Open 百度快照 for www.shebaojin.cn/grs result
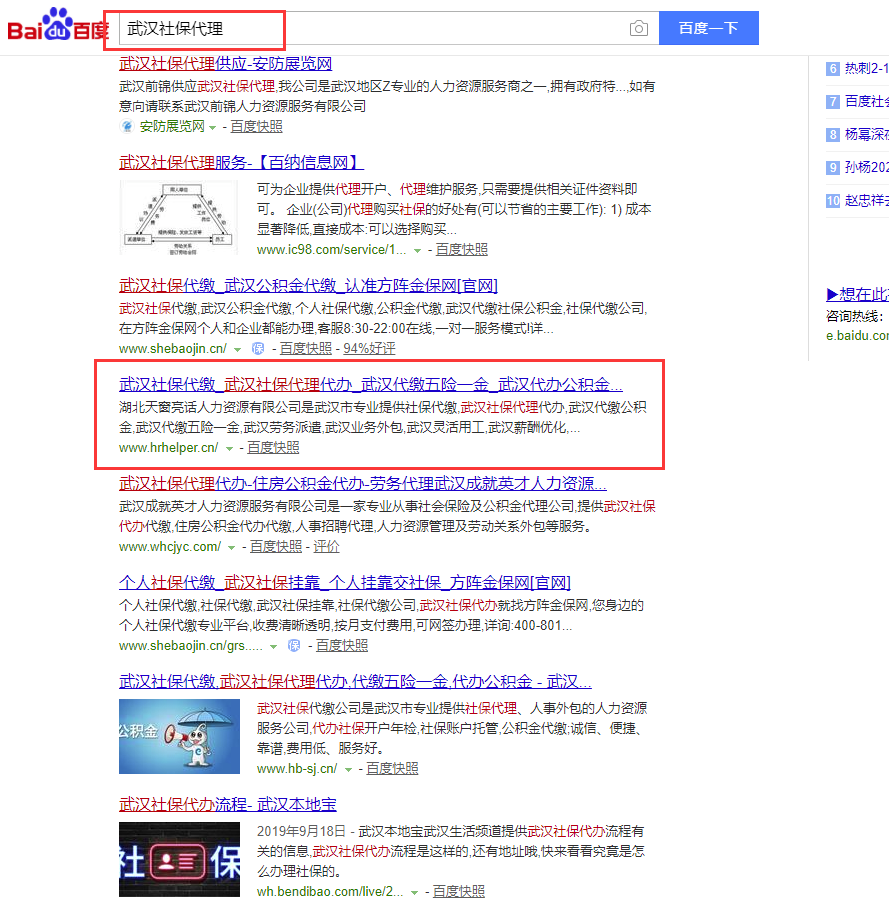The image size is (889, 917). pos(342,646)
